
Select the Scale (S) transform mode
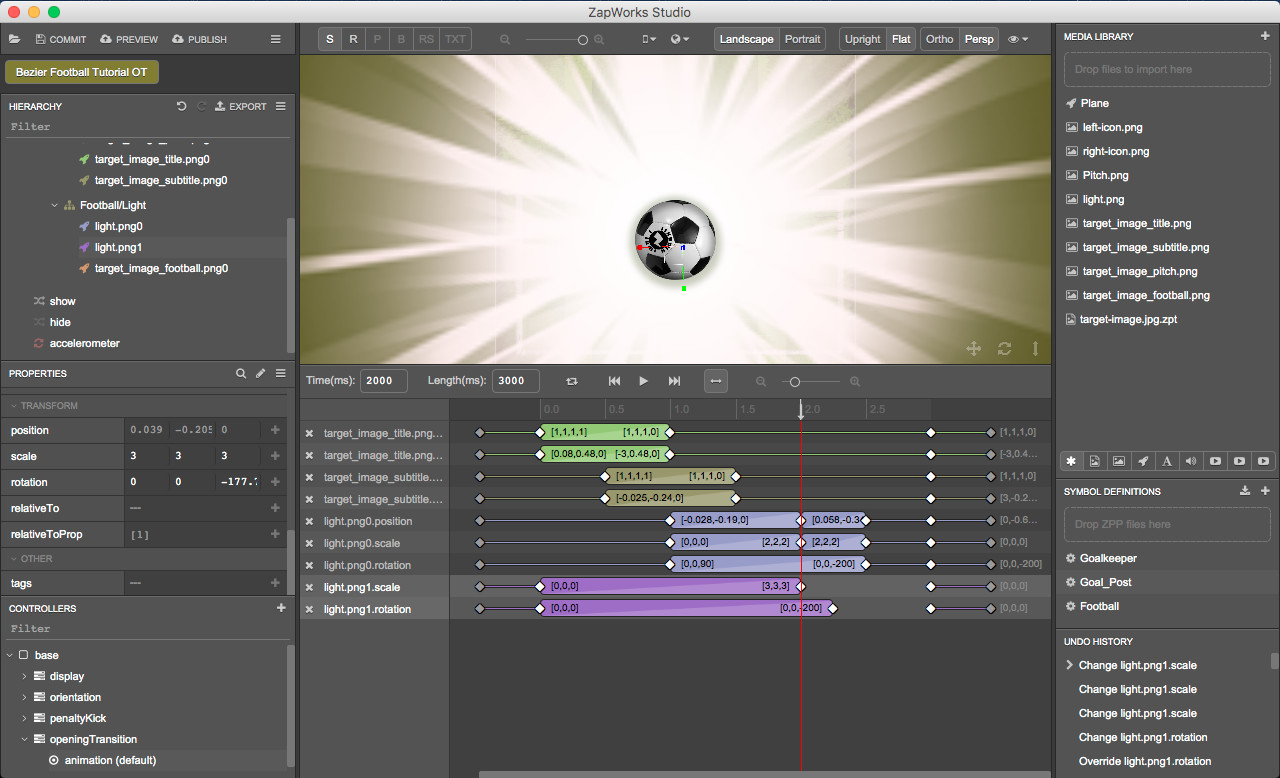[x=329, y=38]
